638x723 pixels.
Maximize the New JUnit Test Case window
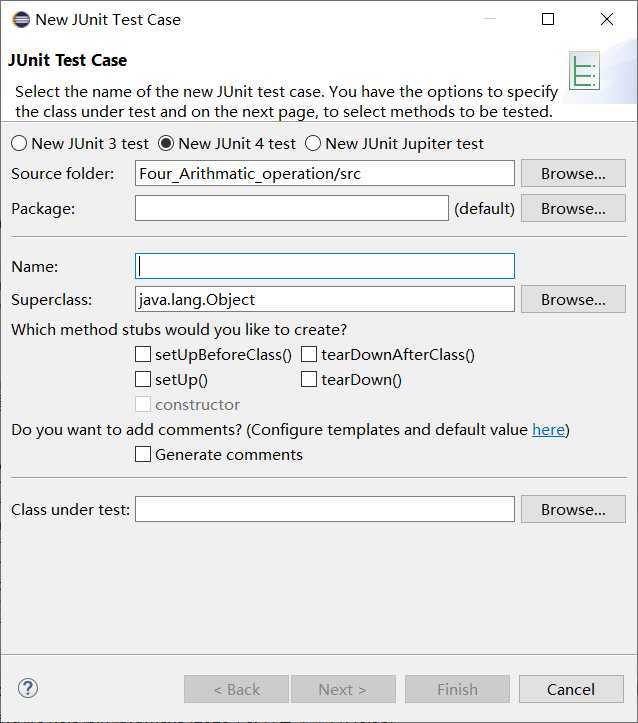pyautogui.click(x=548, y=19)
